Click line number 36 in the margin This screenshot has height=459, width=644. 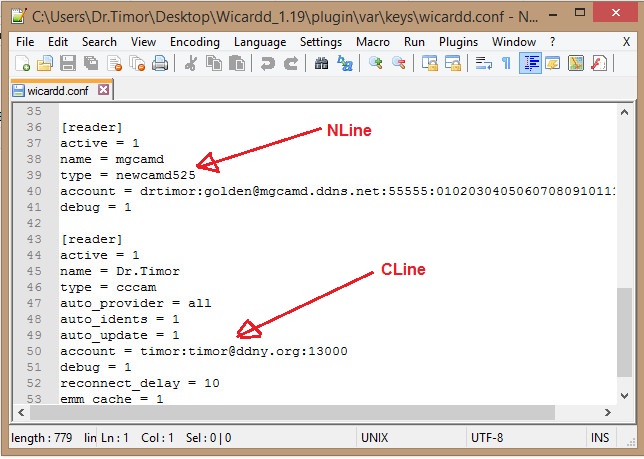34,127
